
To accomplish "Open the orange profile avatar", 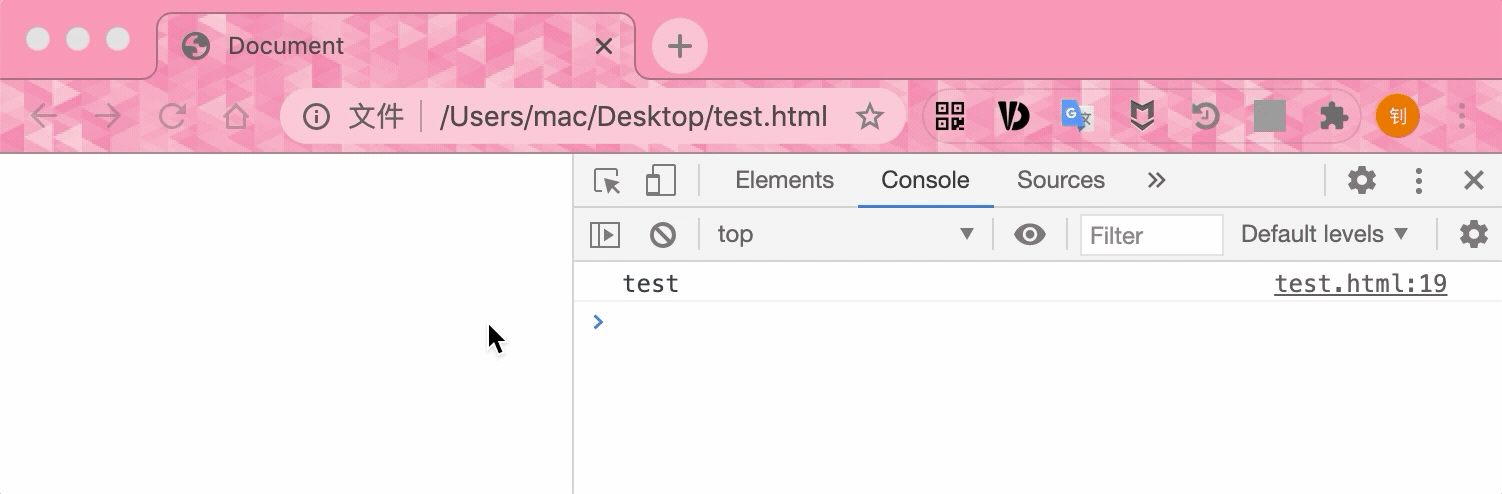I will coord(1397,117).
